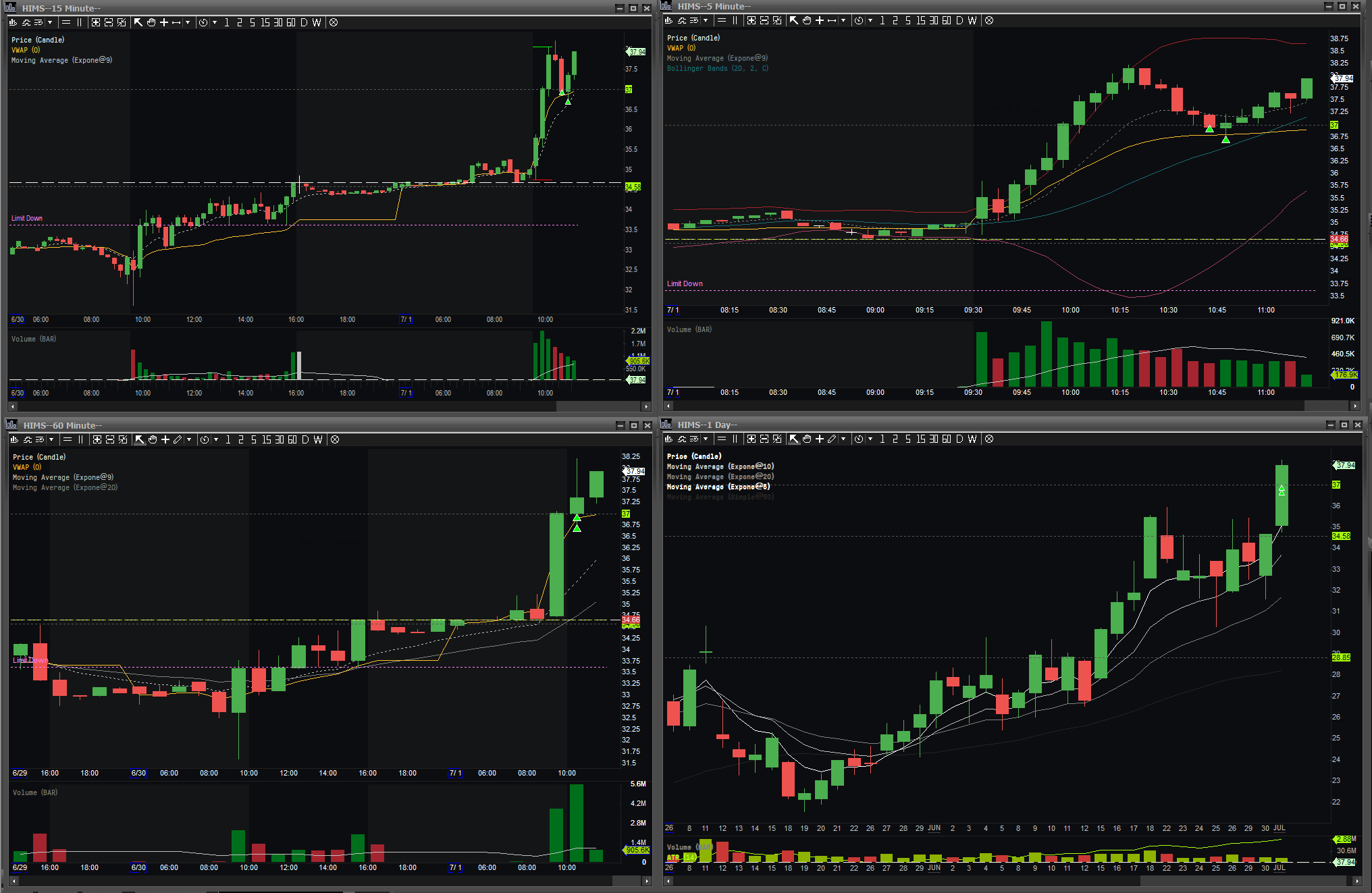Open time range clock in 60 Minute chart

205,439
